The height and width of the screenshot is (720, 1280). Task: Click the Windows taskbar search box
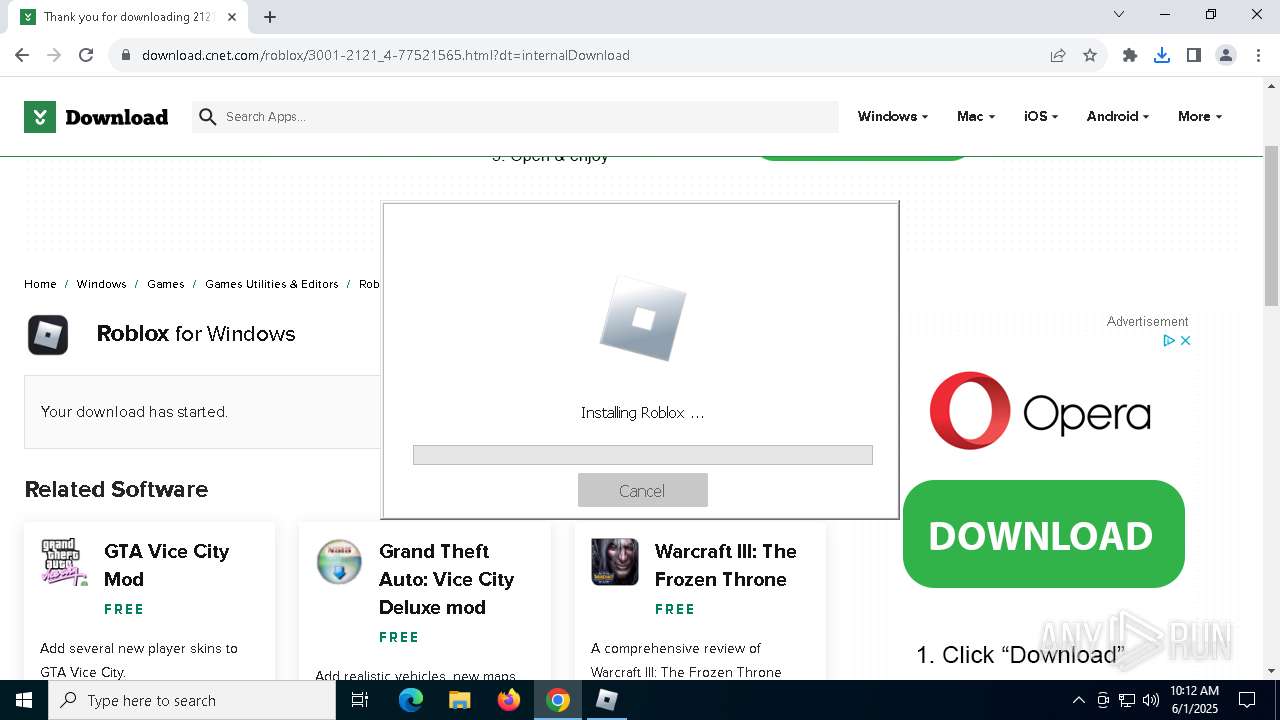(x=192, y=700)
